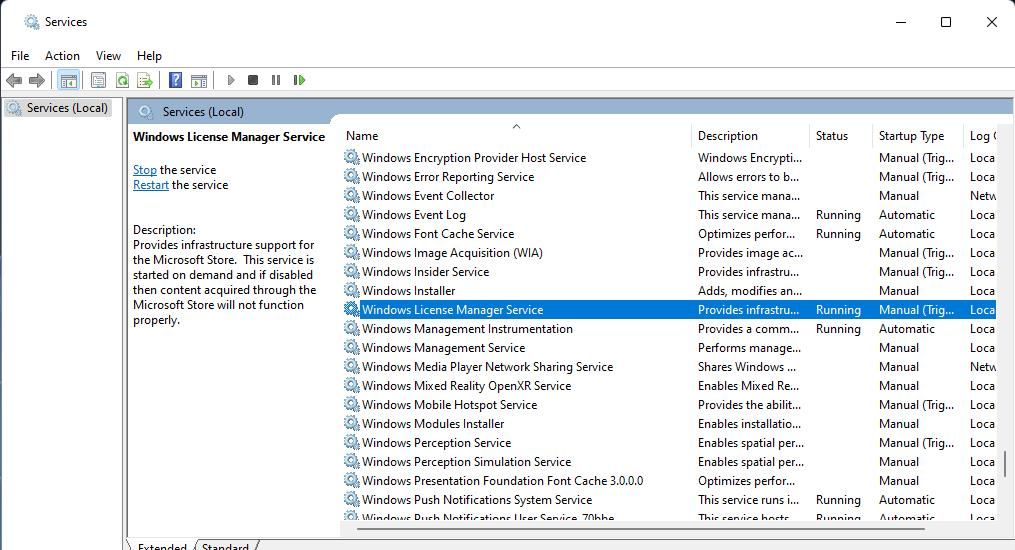The width and height of the screenshot is (1015, 550).
Task: Click 'Enables Mixed Re...' description cell
Action: tap(748, 386)
